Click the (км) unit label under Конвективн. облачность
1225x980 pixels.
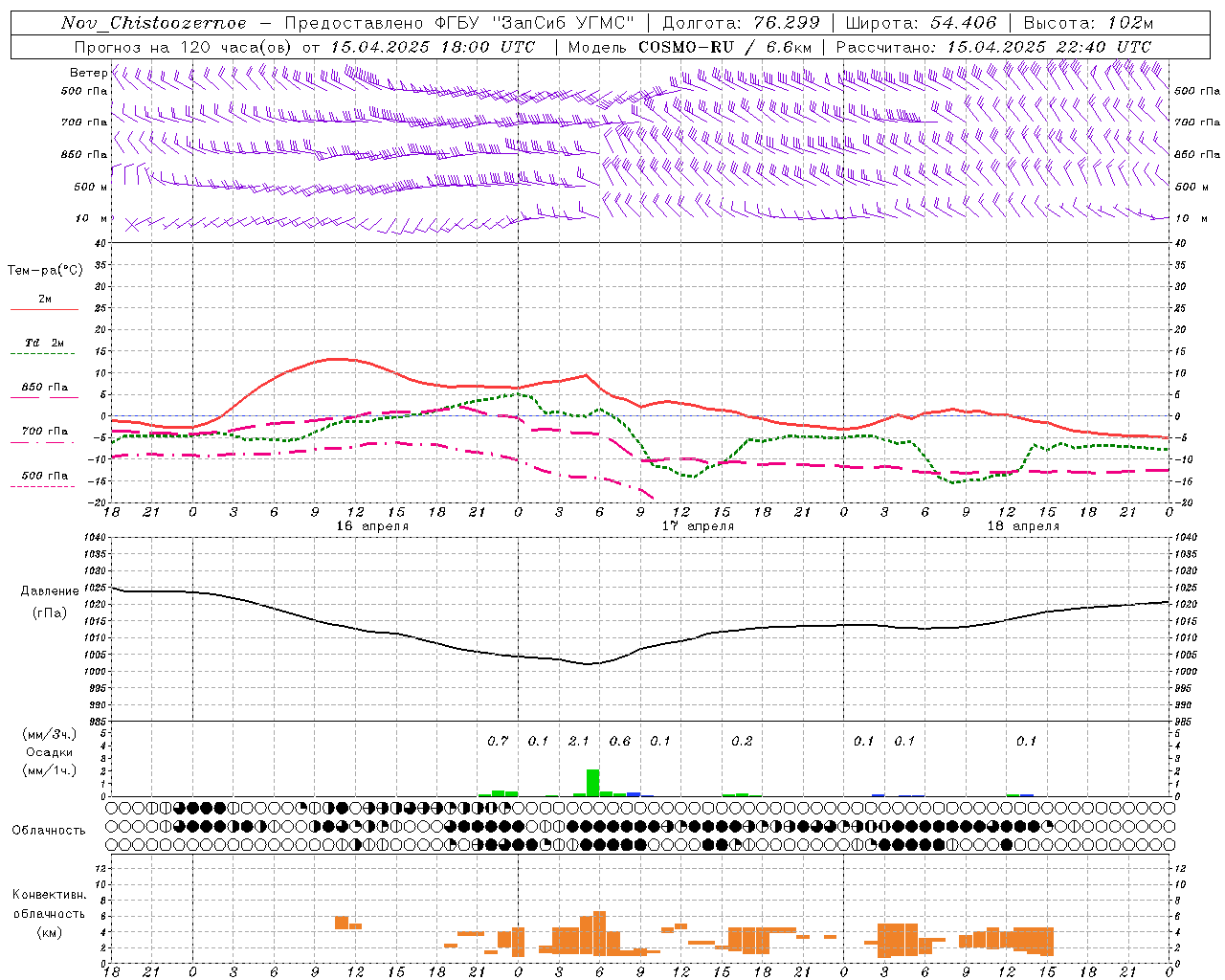click(49, 932)
